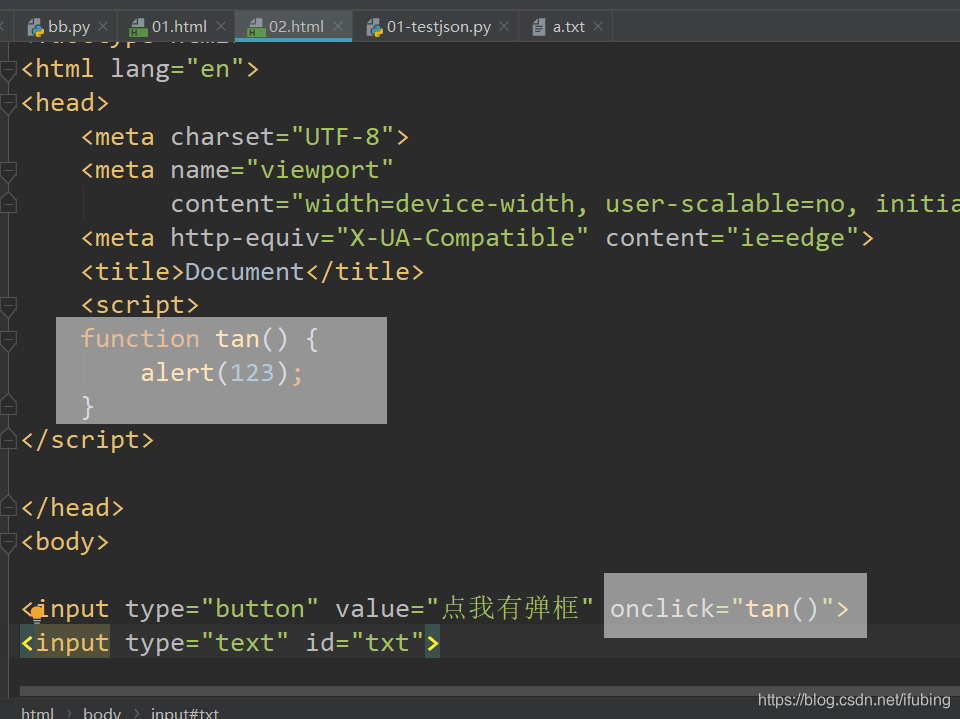The width and height of the screenshot is (960, 719).
Task: Click the type="button" attribute
Action: click(222, 609)
